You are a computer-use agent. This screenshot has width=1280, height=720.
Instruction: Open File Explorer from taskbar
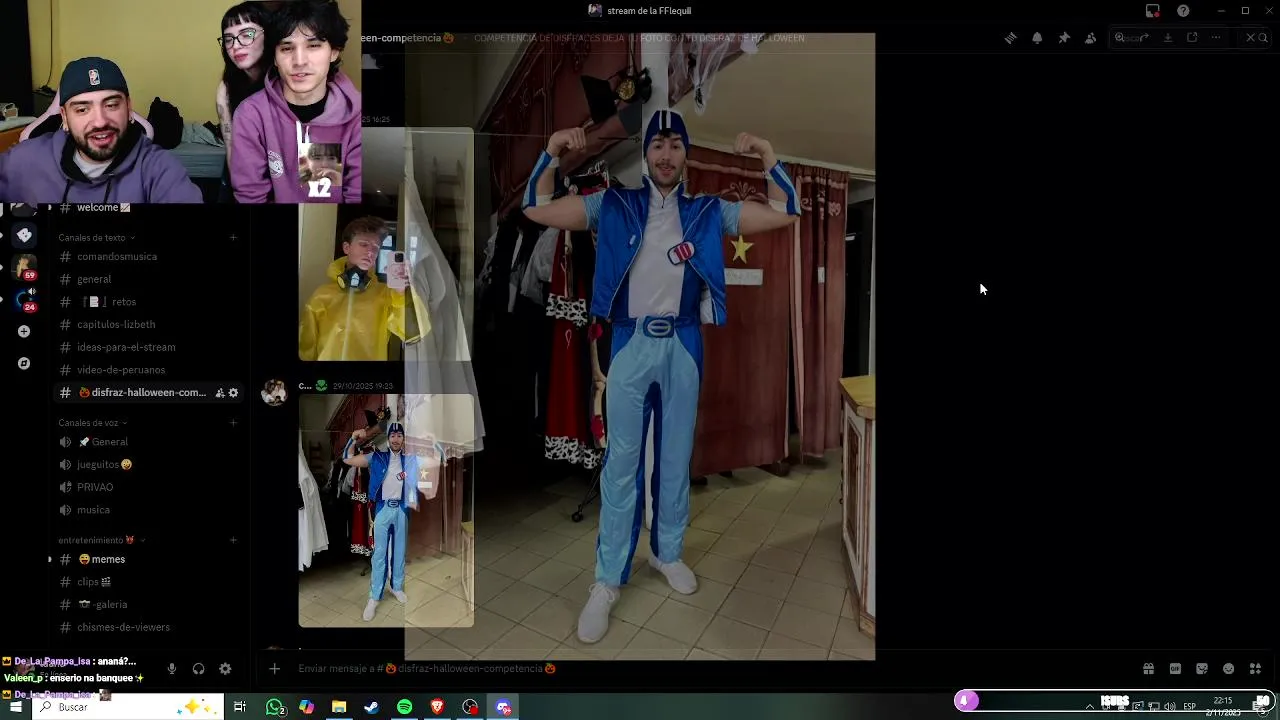(x=339, y=707)
